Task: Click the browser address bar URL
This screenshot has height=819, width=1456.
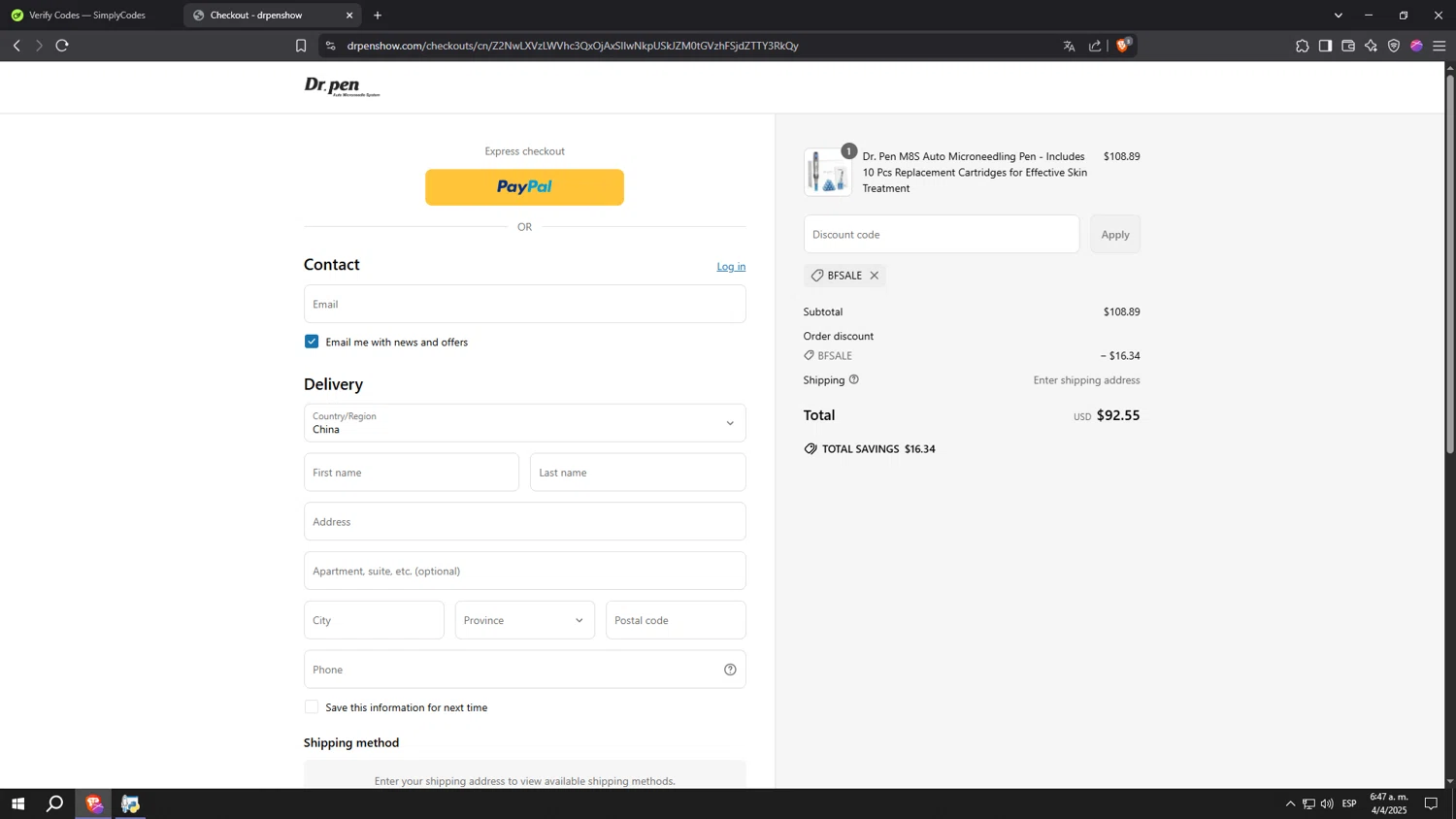Action: pos(573,46)
